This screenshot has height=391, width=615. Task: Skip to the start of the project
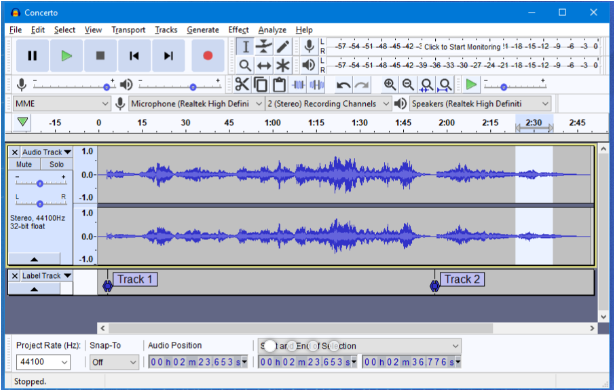click(134, 56)
